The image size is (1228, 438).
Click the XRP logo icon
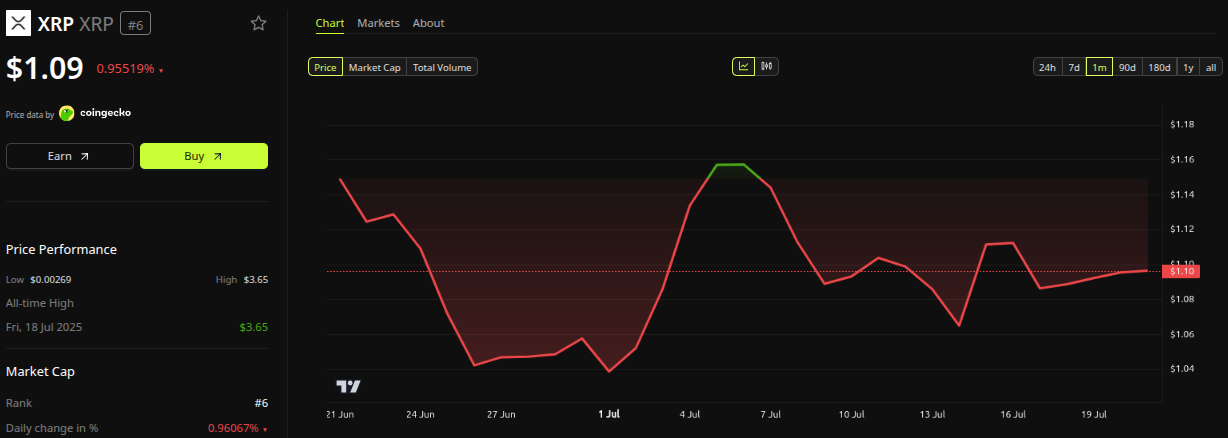point(19,23)
